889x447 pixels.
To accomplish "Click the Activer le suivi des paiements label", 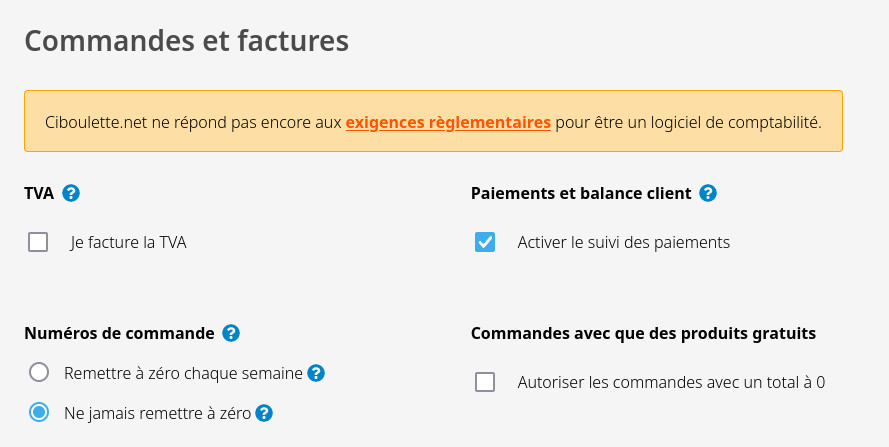I will pyautogui.click(x=623, y=242).
